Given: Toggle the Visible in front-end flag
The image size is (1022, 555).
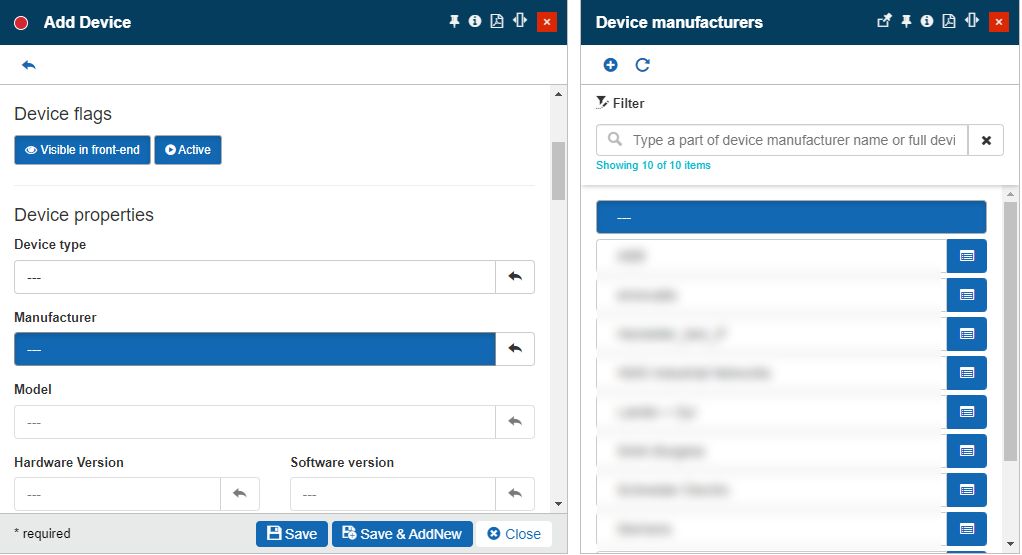Looking at the screenshot, I should pyautogui.click(x=82, y=150).
